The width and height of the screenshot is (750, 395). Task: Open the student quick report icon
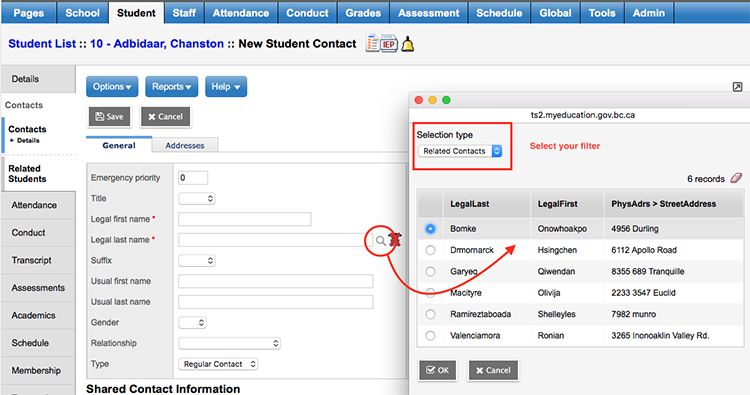point(373,44)
